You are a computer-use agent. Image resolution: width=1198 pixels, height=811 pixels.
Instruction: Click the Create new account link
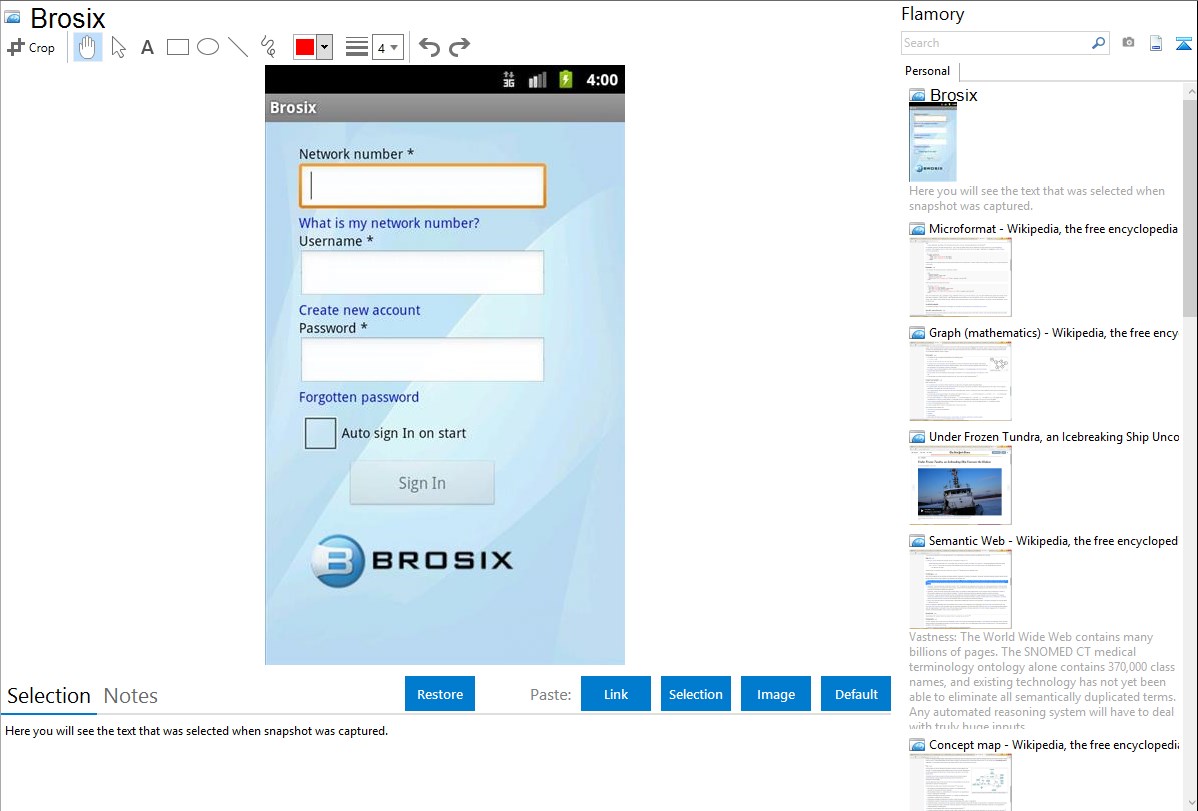(359, 310)
